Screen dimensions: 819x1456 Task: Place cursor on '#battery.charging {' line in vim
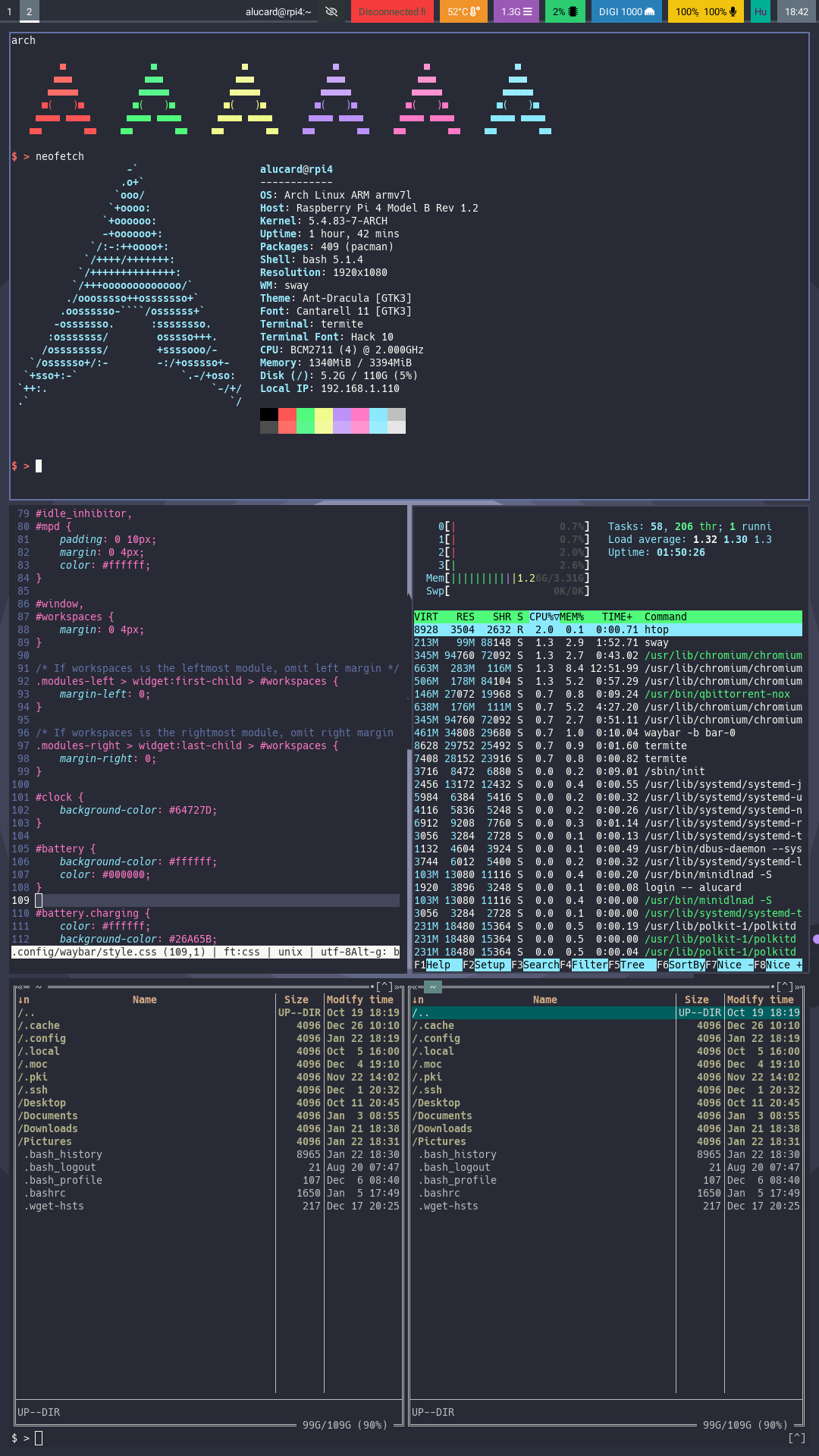pos(93,913)
